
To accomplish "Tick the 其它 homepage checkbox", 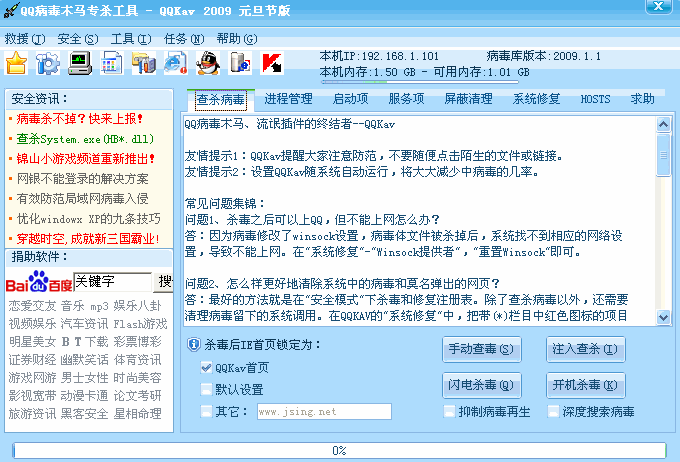I will click(206, 411).
